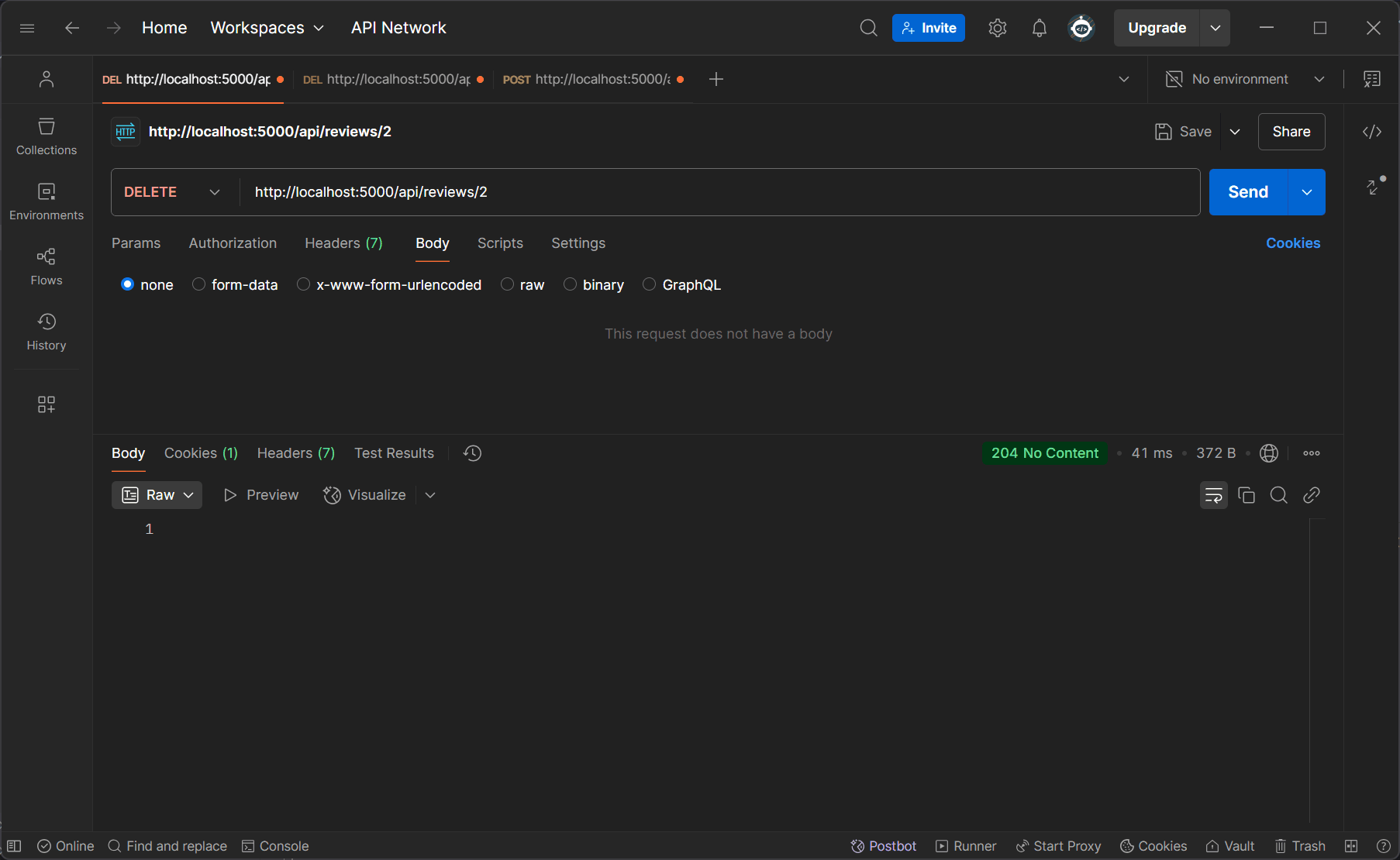Open the Console in status bar
This screenshot has height=860, width=1400.
pyautogui.click(x=275, y=846)
